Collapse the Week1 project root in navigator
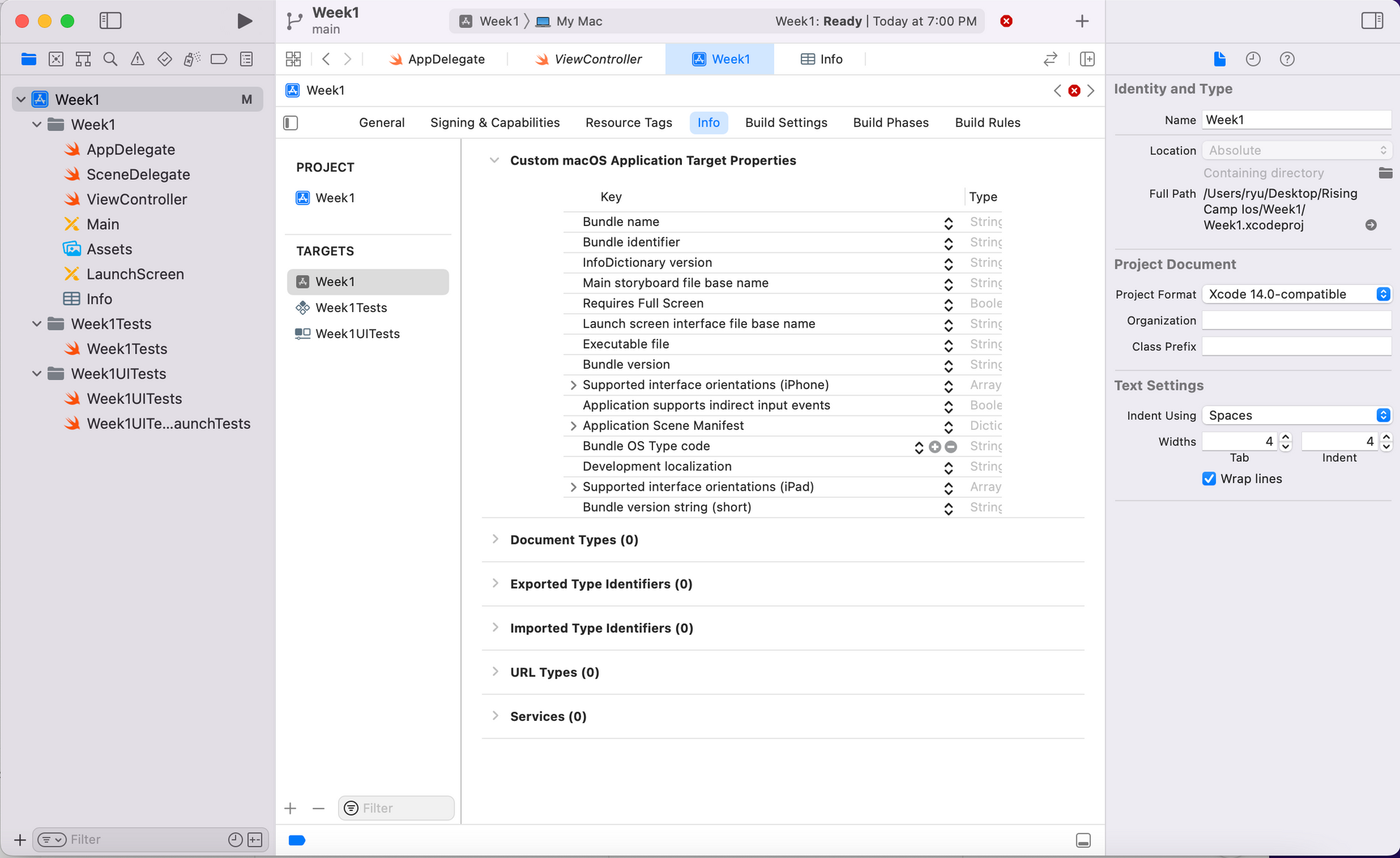1400x858 pixels. click(x=21, y=99)
